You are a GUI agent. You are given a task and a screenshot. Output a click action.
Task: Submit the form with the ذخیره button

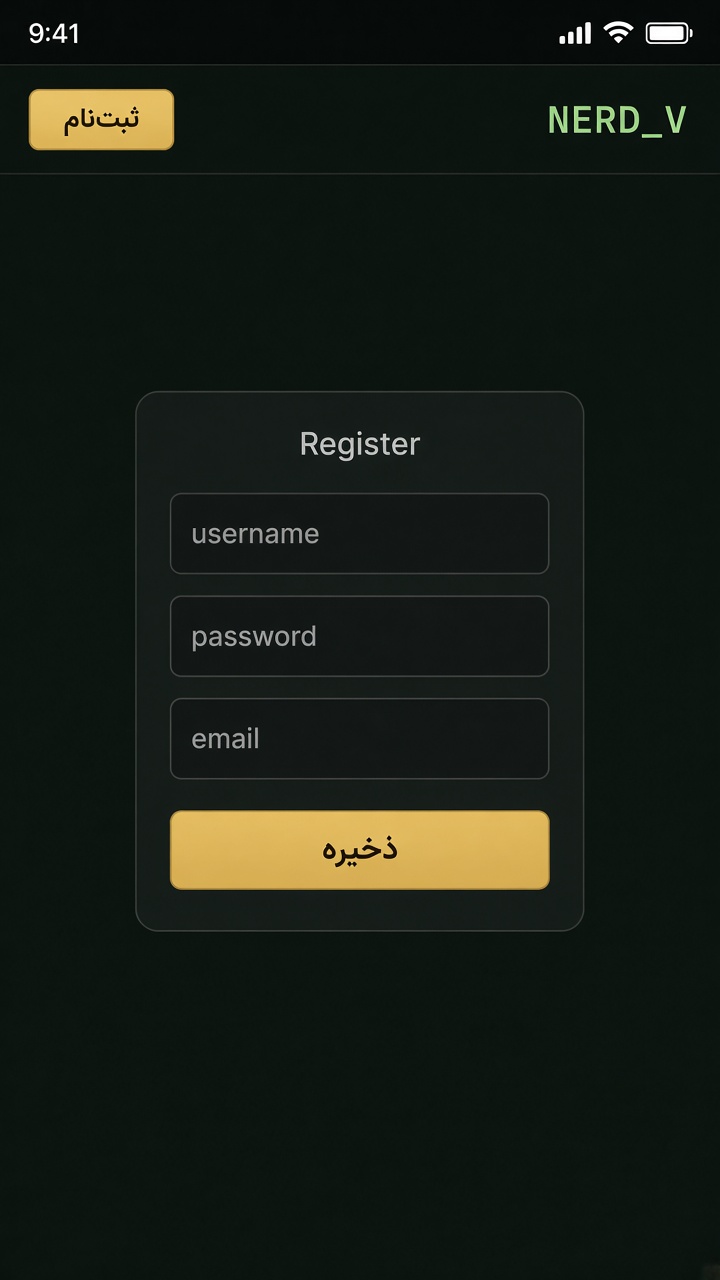360,850
